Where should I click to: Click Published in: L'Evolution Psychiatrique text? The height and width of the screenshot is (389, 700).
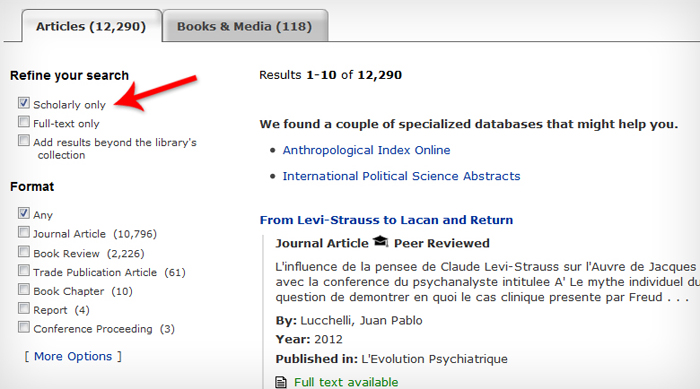[392, 359]
